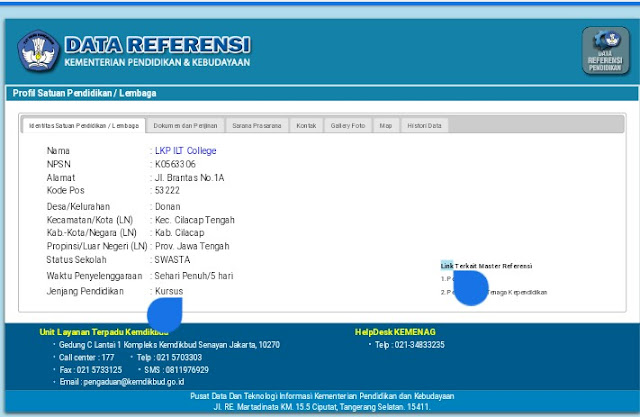
Task: Select the address Jl. Brantas No.1A
Action: pyautogui.click(x=189, y=177)
